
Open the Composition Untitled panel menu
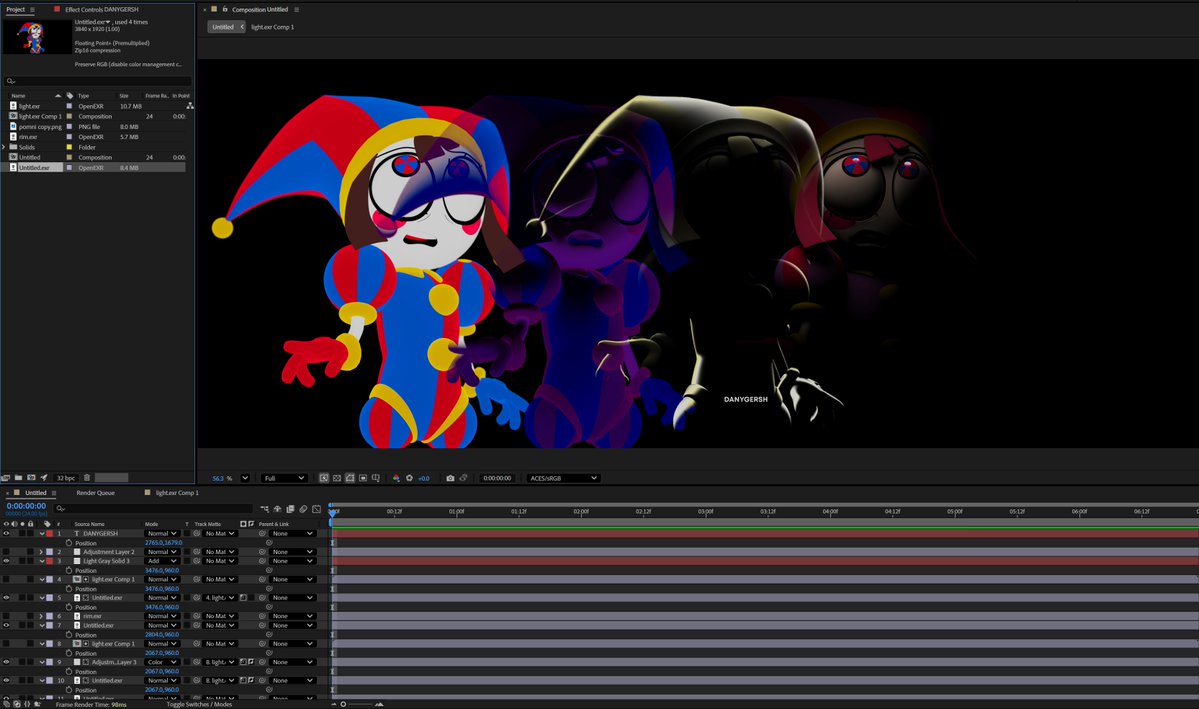point(297,10)
